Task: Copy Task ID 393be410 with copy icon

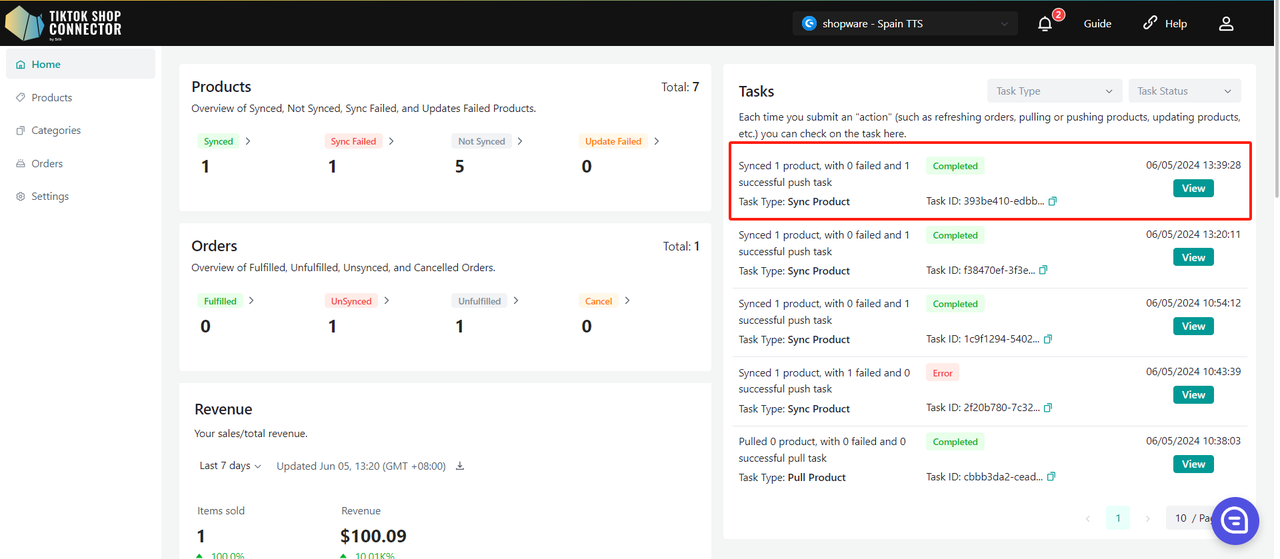Action: [x=1052, y=201]
